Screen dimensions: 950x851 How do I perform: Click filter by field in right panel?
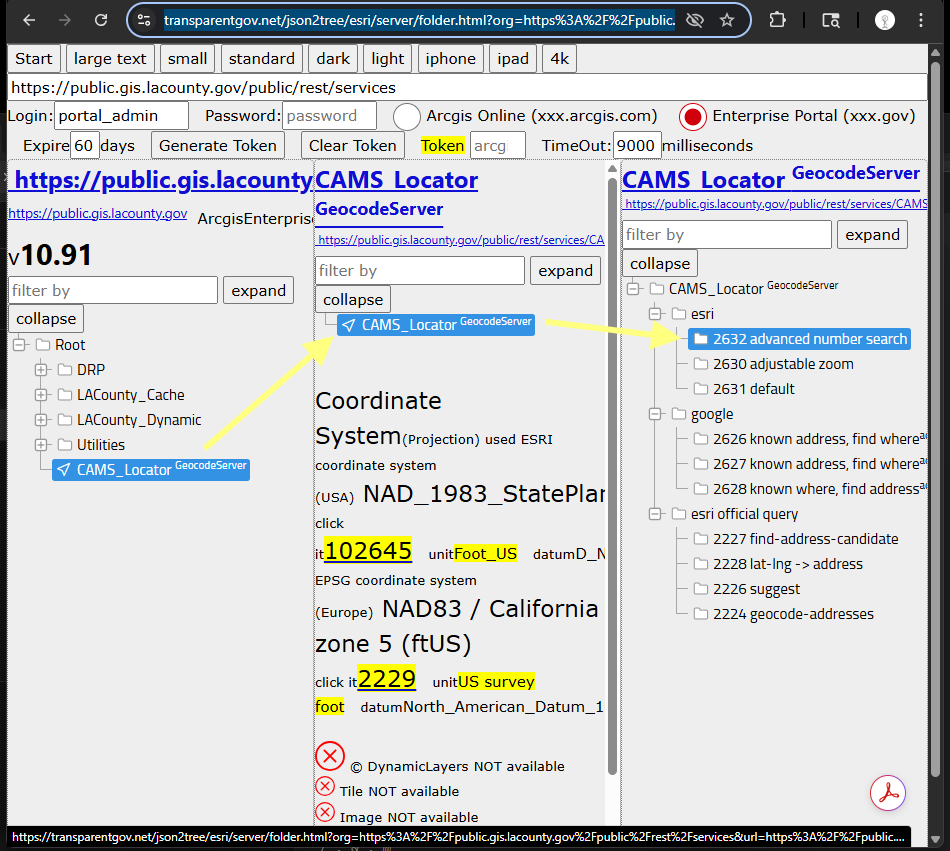coord(727,234)
